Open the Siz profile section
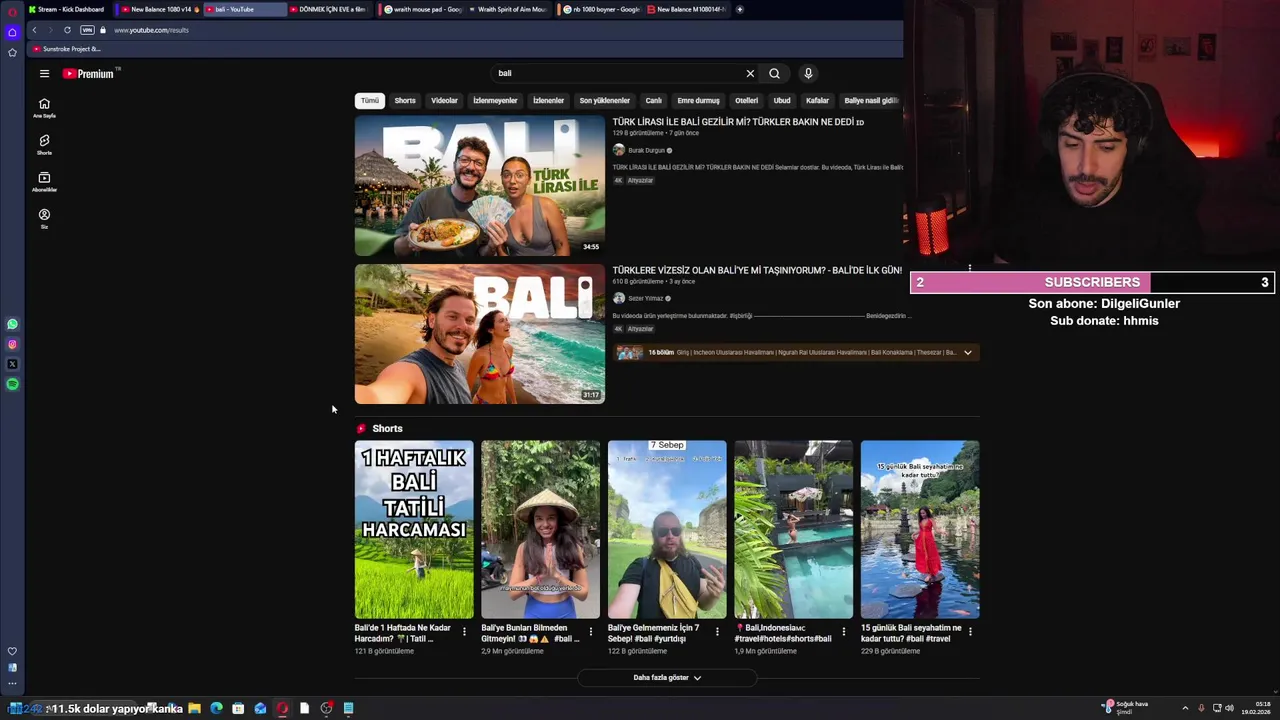 pos(44,219)
